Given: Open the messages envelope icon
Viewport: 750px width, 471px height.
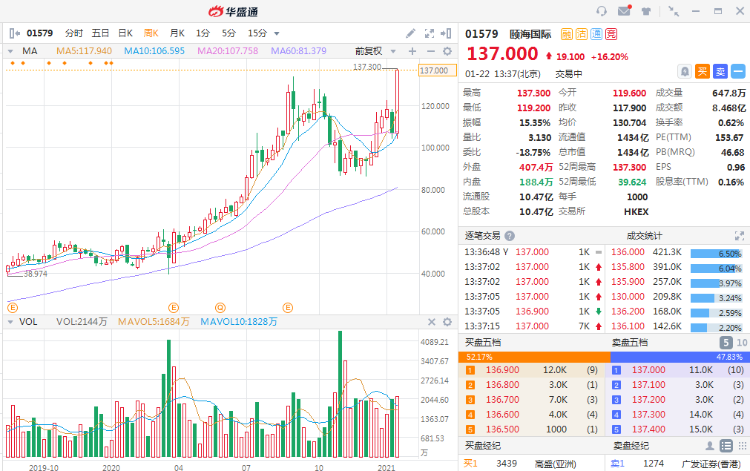Looking at the screenshot, I should click(624, 11).
